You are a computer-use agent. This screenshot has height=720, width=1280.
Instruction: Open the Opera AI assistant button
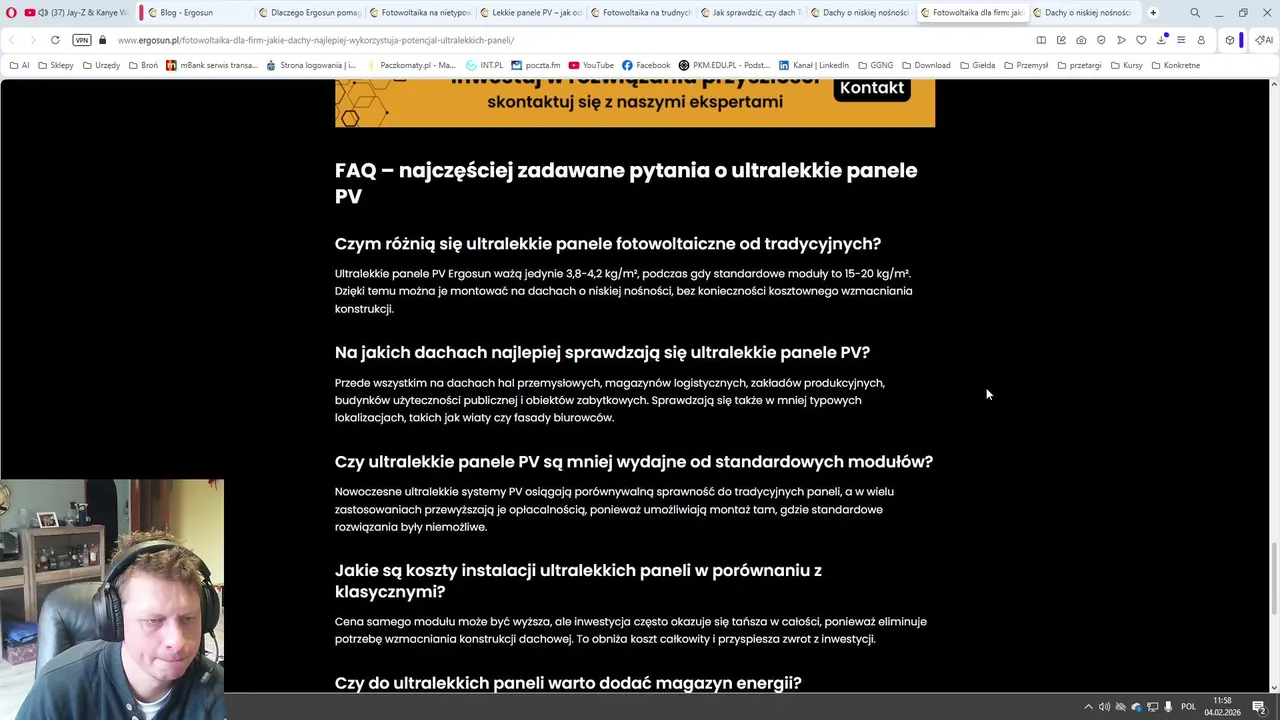(1264, 40)
